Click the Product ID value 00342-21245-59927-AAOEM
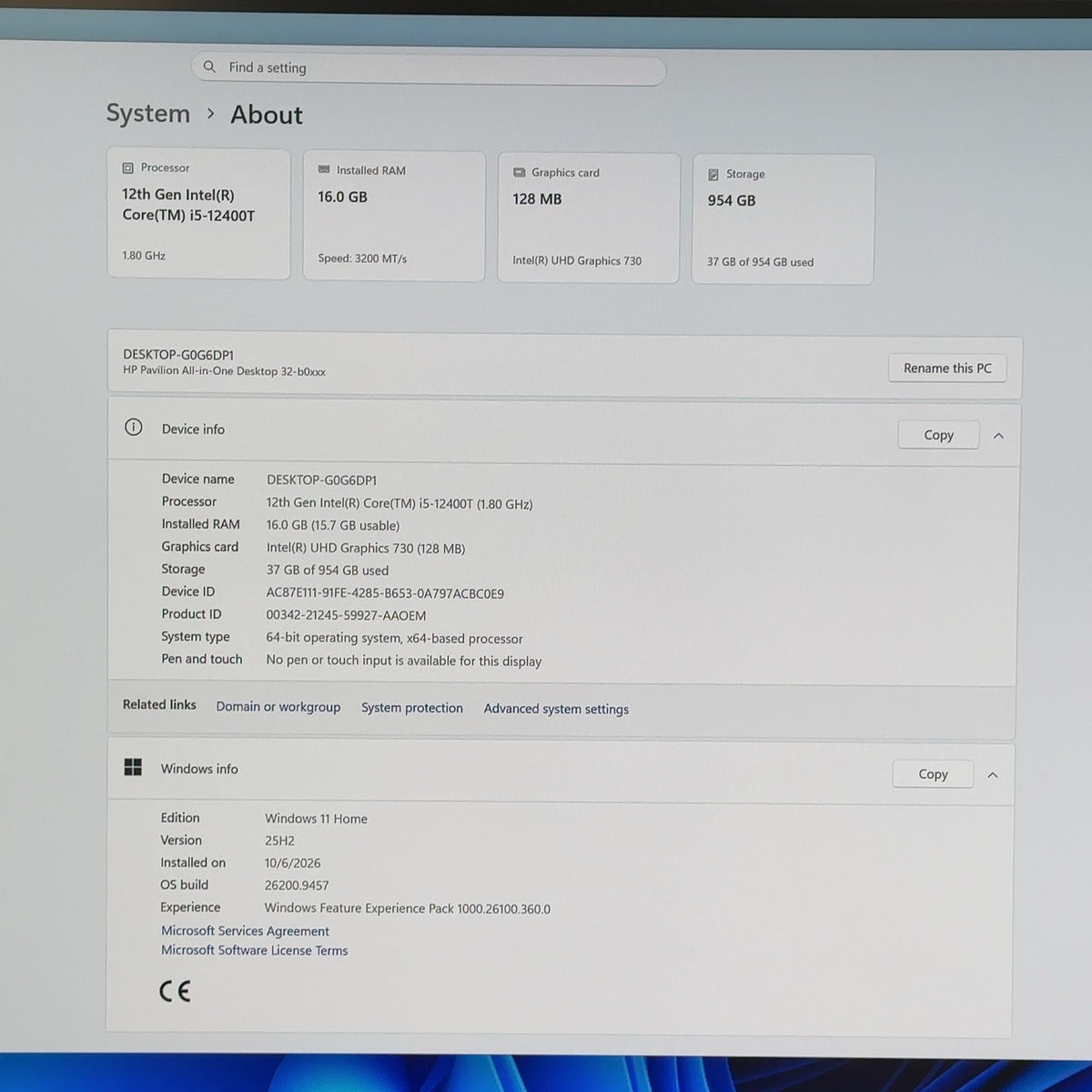 (346, 615)
